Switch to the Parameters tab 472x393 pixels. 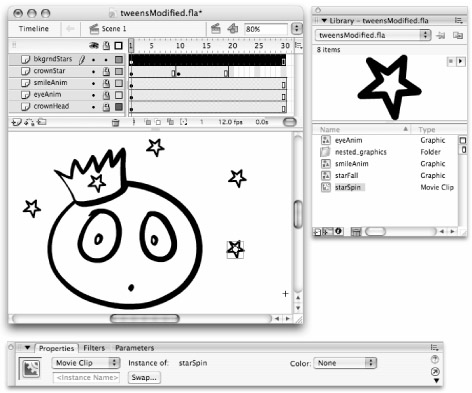pos(135,348)
